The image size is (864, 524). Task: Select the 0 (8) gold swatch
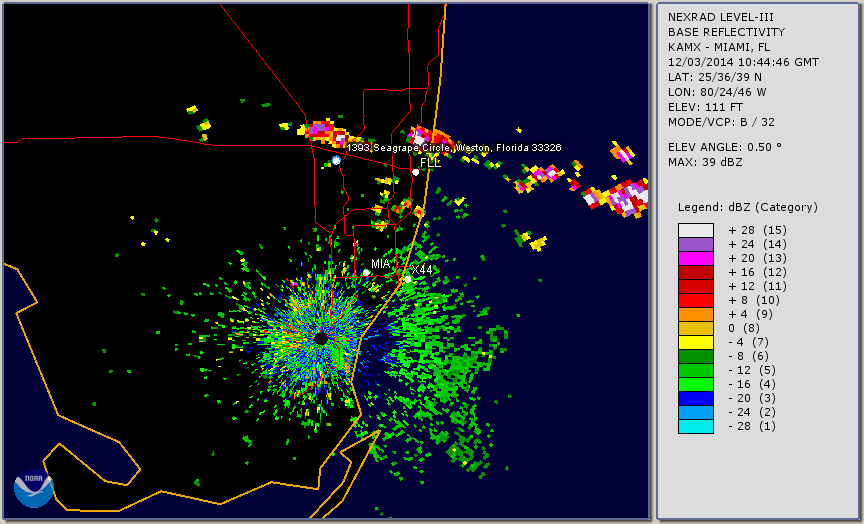coord(696,328)
